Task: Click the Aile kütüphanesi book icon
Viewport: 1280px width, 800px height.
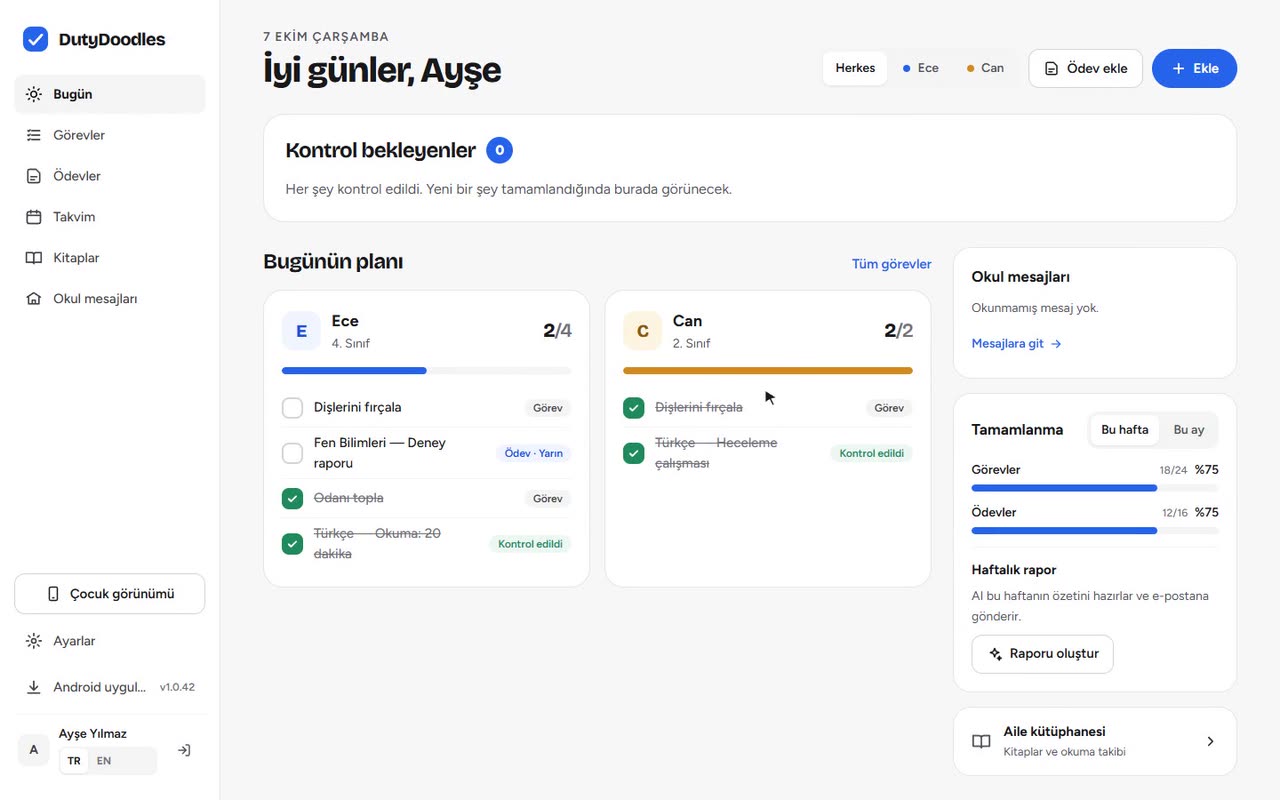Action: click(x=982, y=742)
